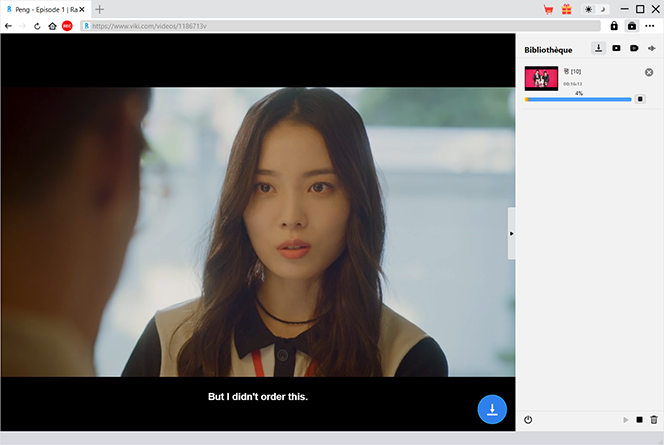Open a new tab with plus button
The height and width of the screenshot is (445, 664).
pos(100,9)
